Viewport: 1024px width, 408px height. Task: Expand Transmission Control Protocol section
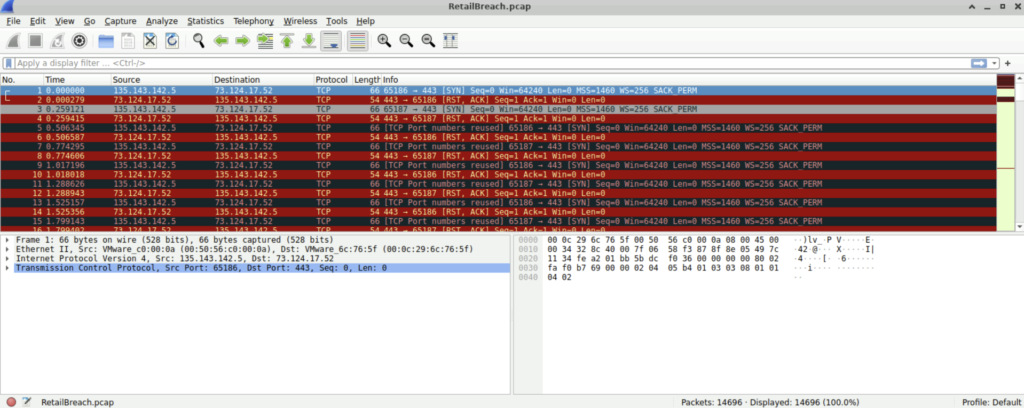tap(8, 268)
